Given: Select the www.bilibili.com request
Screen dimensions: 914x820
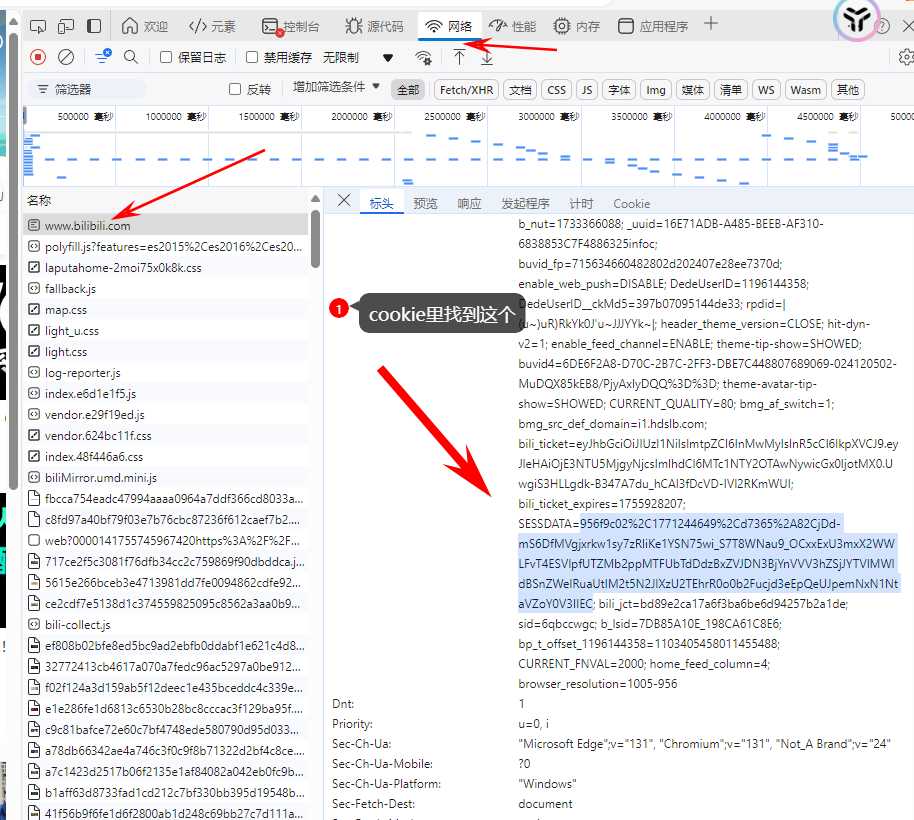Looking at the screenshot, I should coord(166,225).
